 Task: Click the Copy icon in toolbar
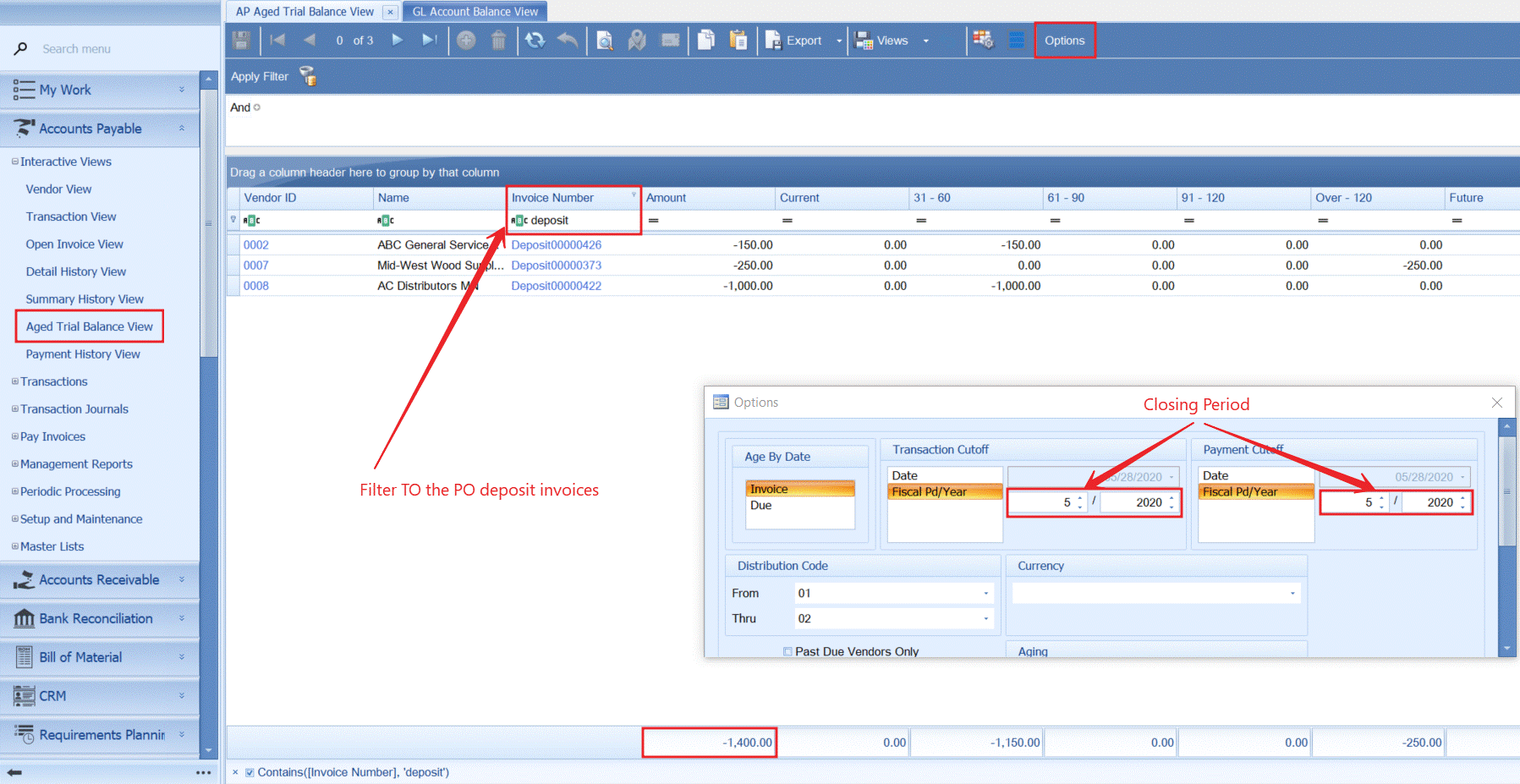click(705, 41)
